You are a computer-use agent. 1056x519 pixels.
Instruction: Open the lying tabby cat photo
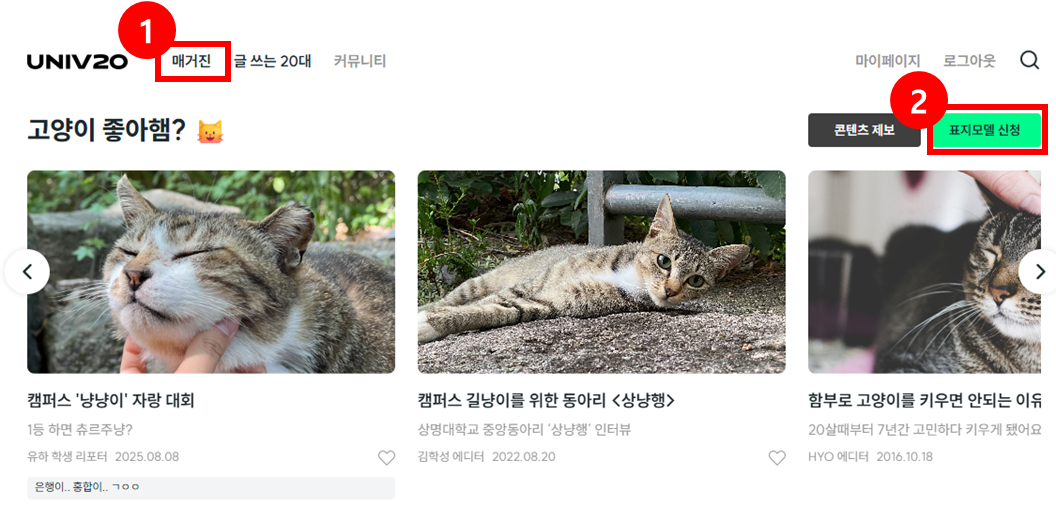[x=601, y=272]
